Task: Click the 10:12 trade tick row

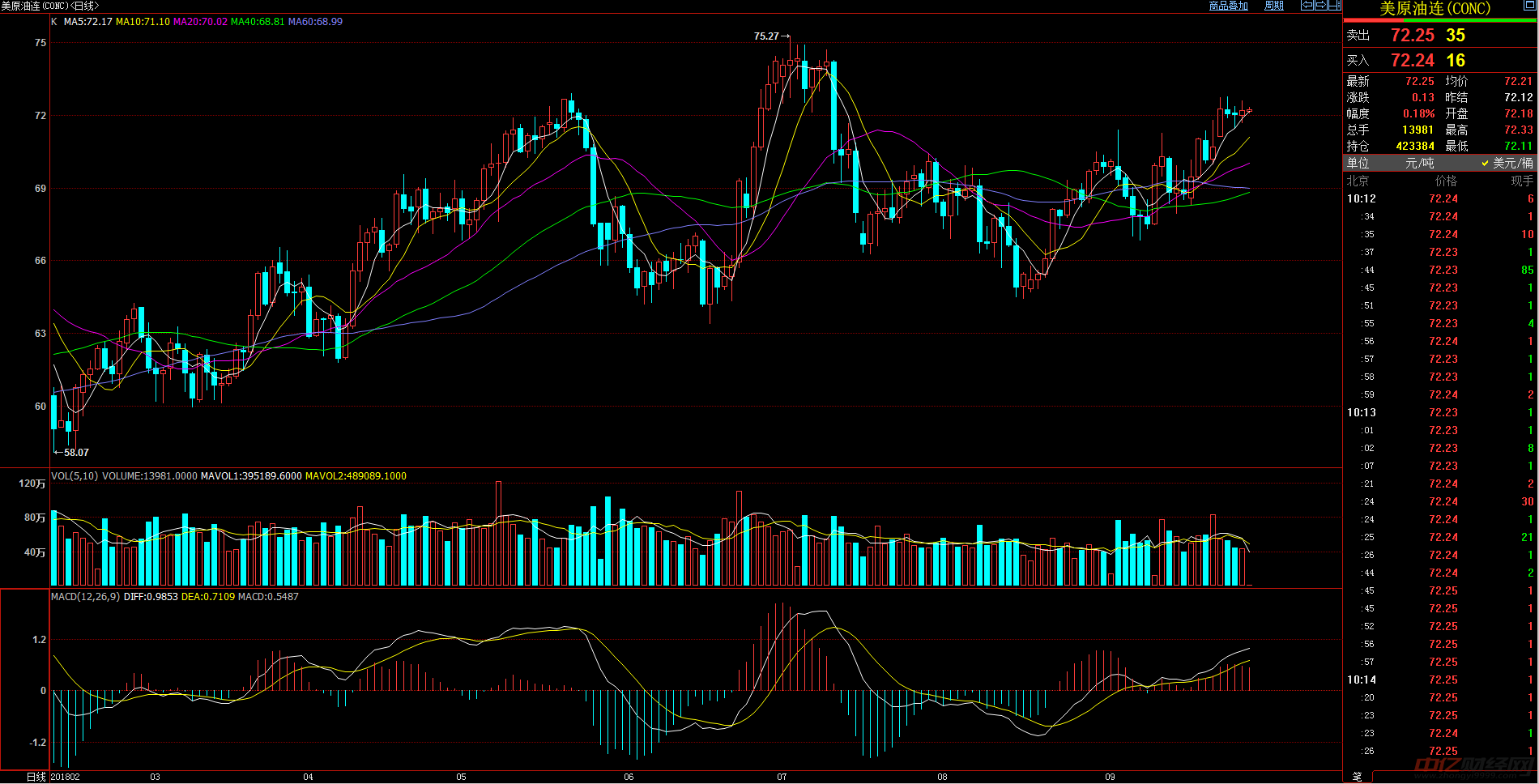Action: [1440, 199]
